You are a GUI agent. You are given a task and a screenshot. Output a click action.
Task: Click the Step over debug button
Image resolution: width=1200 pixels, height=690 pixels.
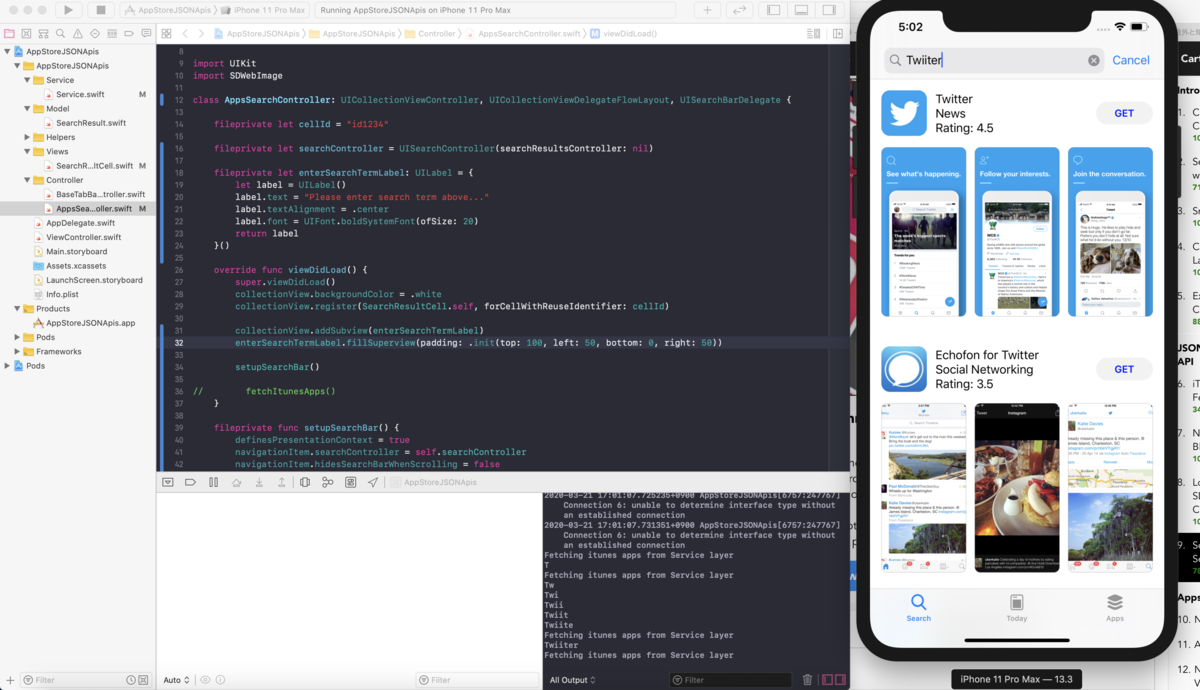tap(236, 482)
